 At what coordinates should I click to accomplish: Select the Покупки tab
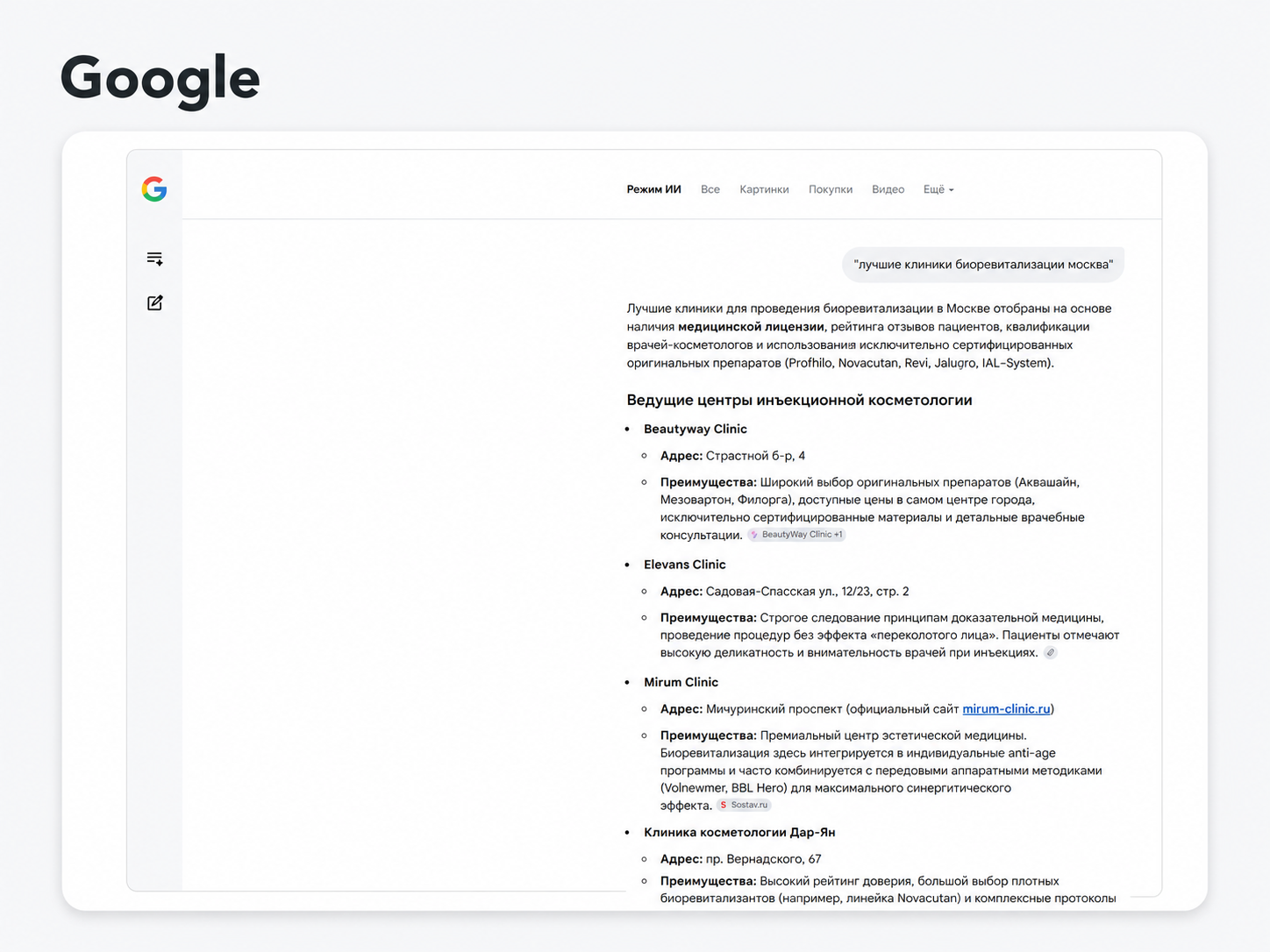pyautogui.click(x=831, y=189)
